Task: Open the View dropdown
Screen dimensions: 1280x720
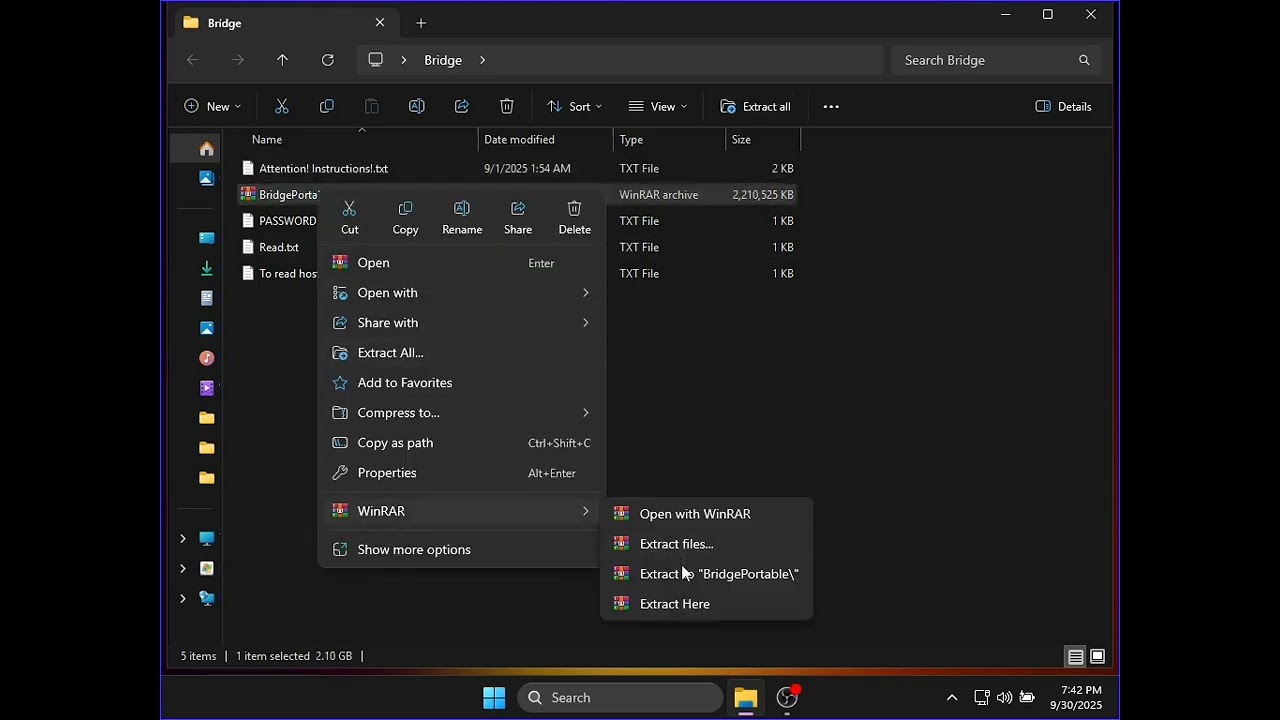Action: [x=657, y=106]
